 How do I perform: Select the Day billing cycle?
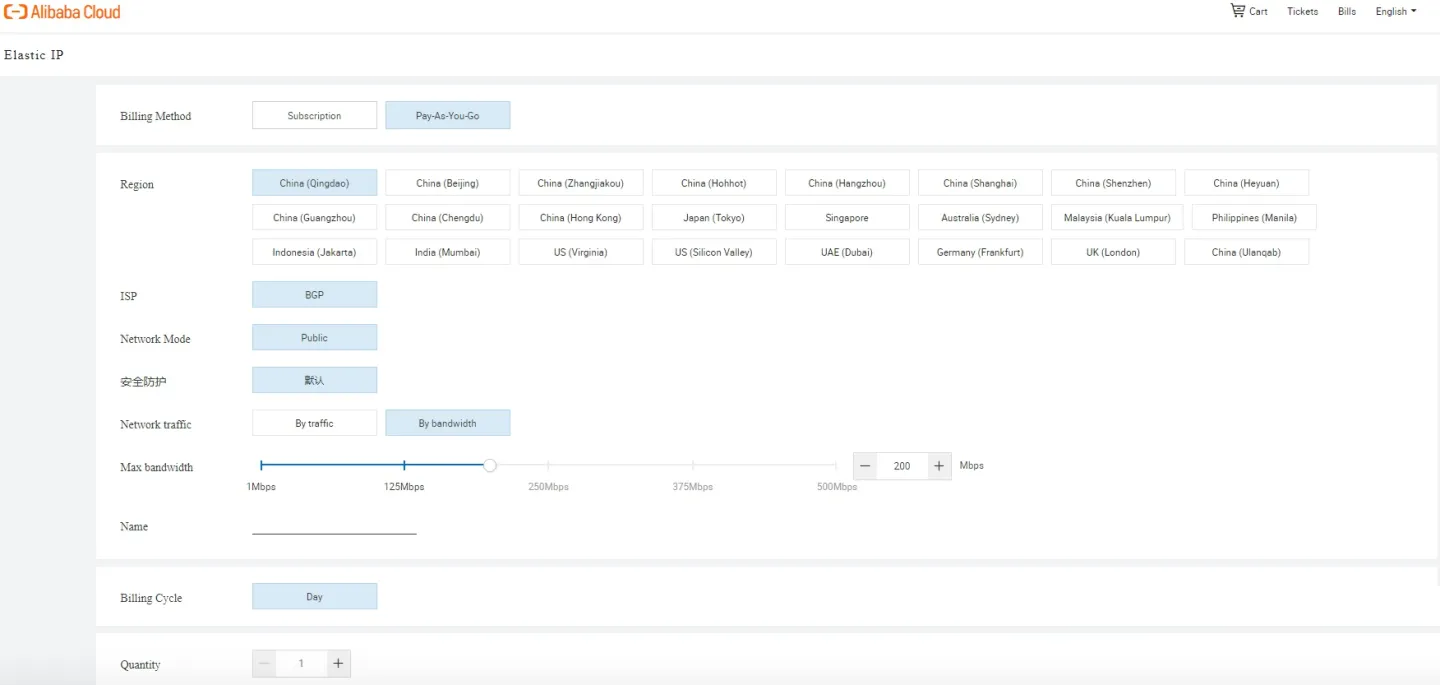[314, 596]
